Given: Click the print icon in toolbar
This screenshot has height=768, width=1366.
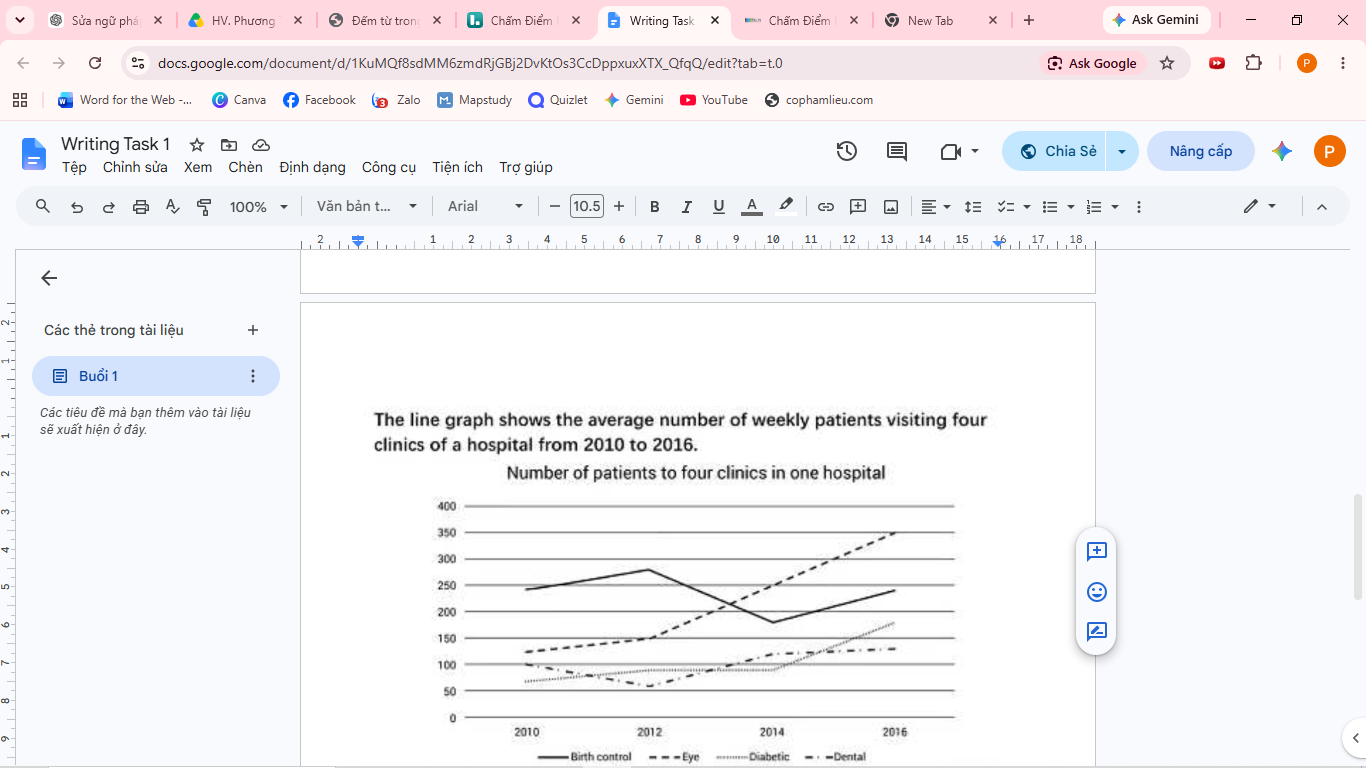Looking at the screenshot, I should (x=141, y=207).
